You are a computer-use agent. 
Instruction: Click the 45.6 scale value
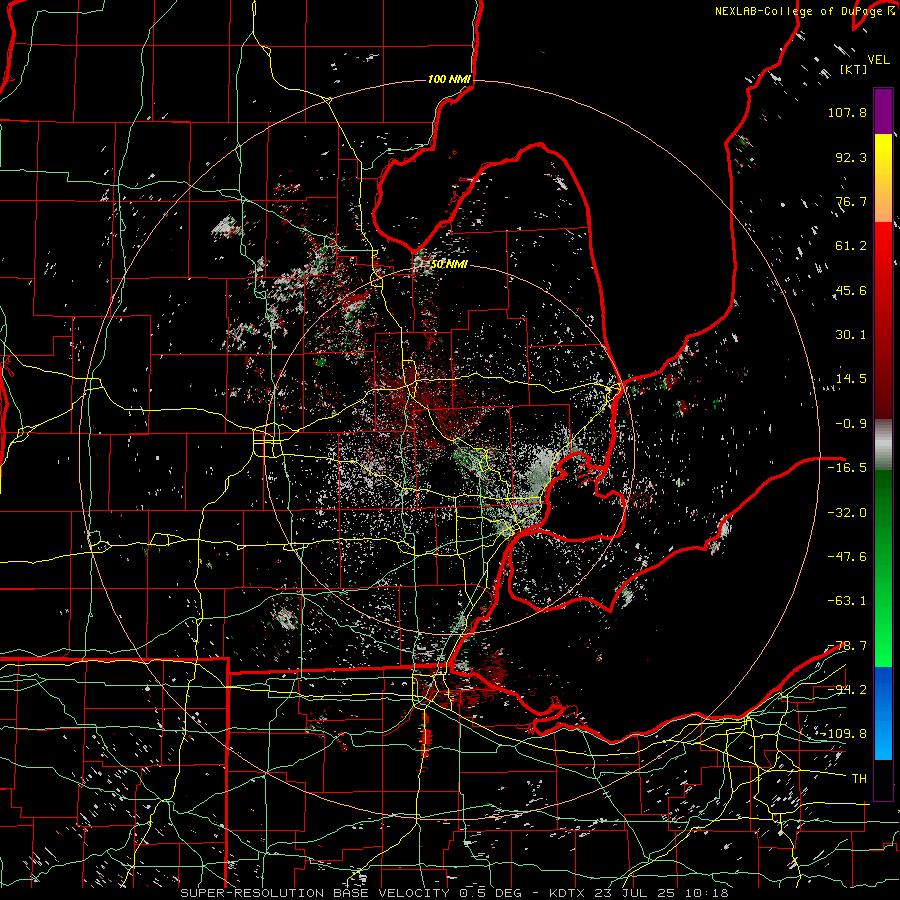click(x=851, y=290)
